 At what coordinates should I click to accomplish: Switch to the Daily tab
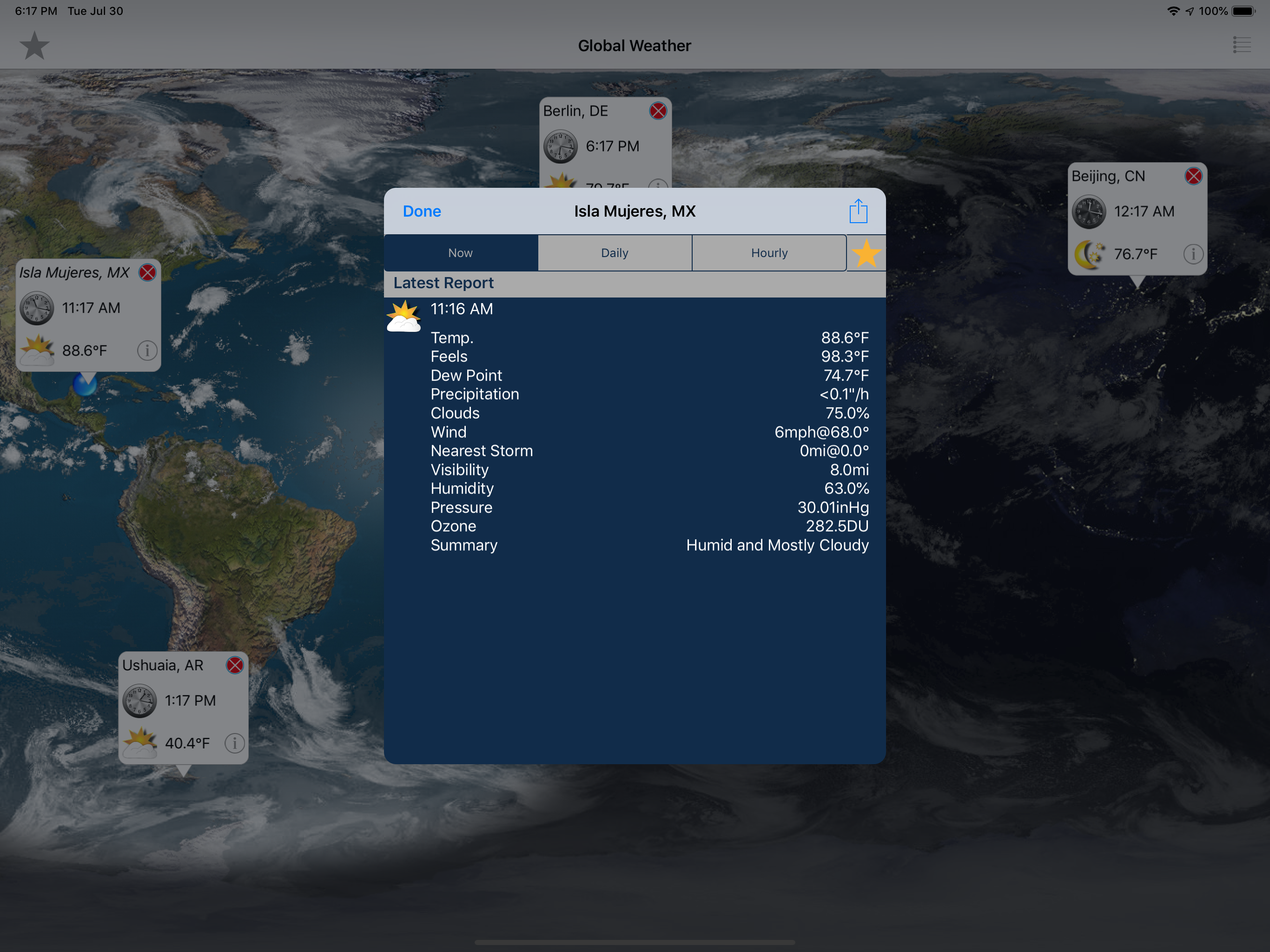[615, 253]
